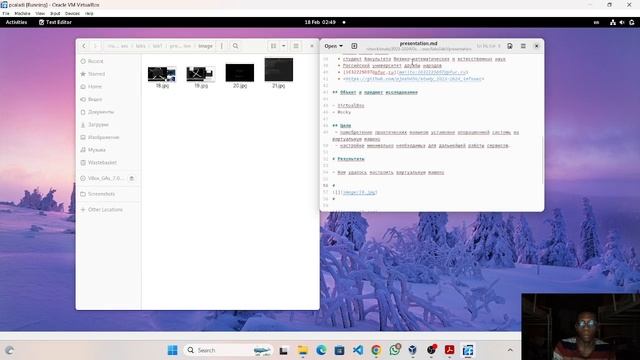Open VirtualBox from the taskbar

[413, 350]
